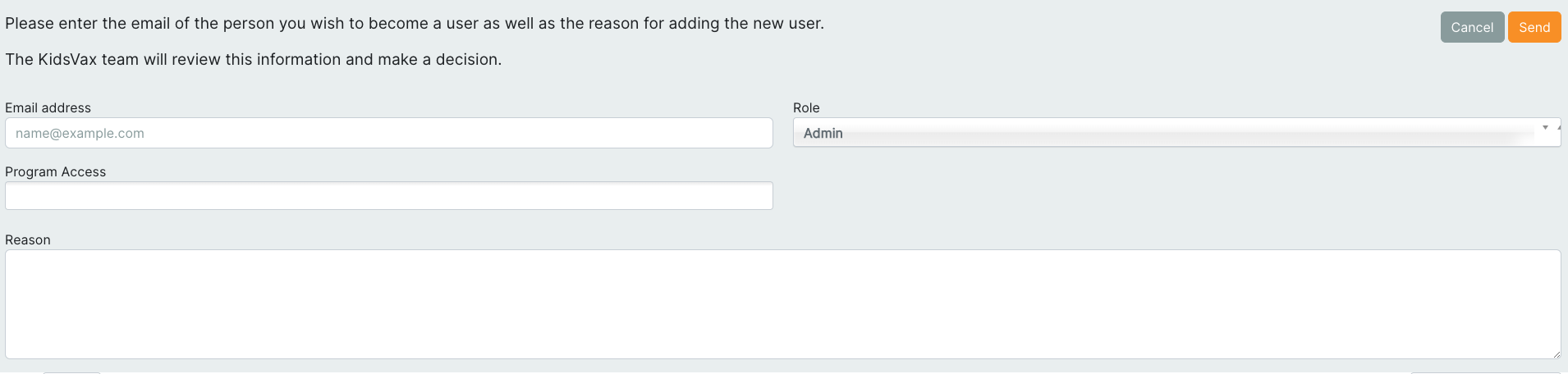The height and width of the screenshot is (374, 1568).
Task: Click the Send button
Action: pos(1534,27)
